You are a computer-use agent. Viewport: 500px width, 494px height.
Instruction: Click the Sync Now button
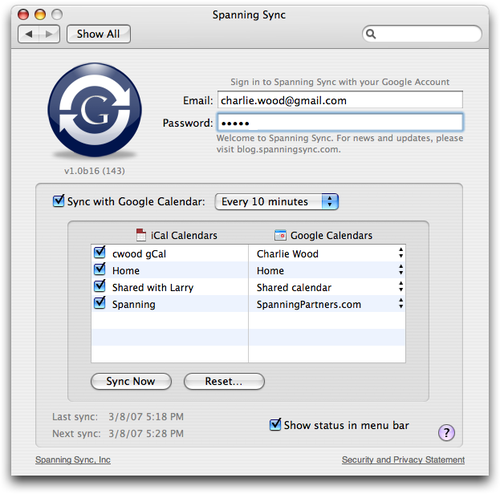point(131,381)
